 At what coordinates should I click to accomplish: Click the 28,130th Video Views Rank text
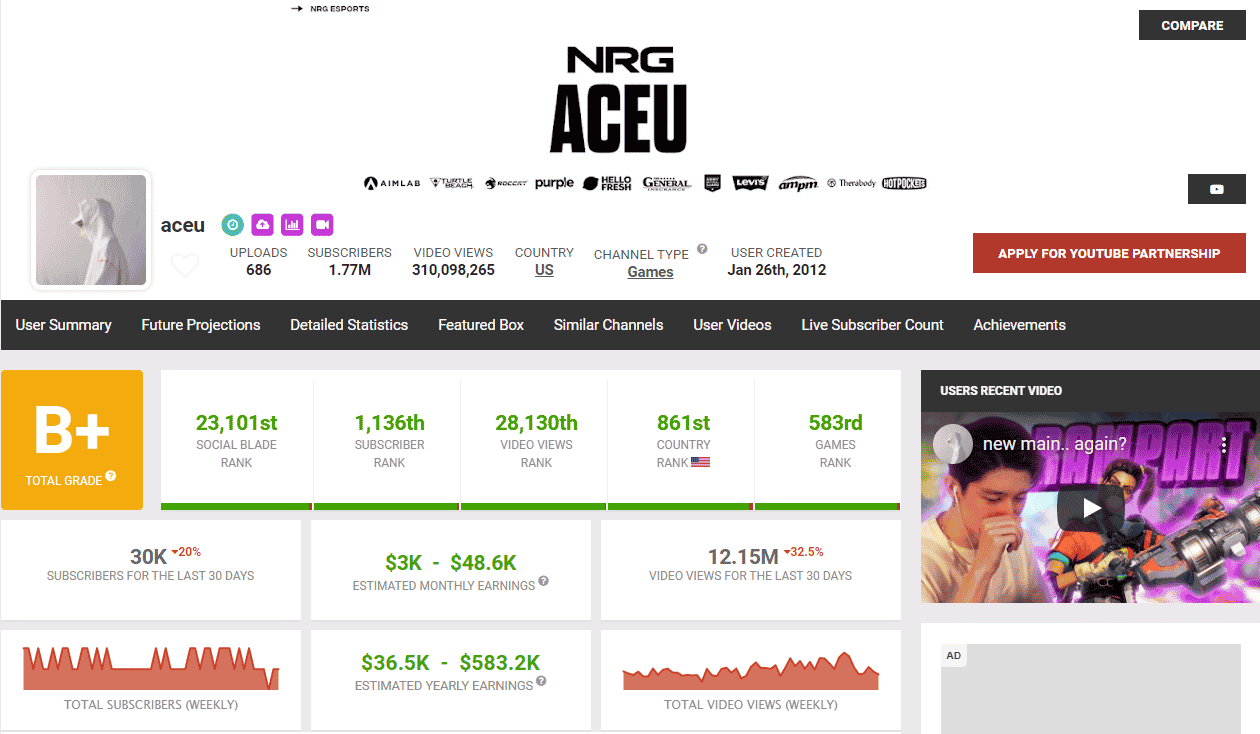(536, 422)
